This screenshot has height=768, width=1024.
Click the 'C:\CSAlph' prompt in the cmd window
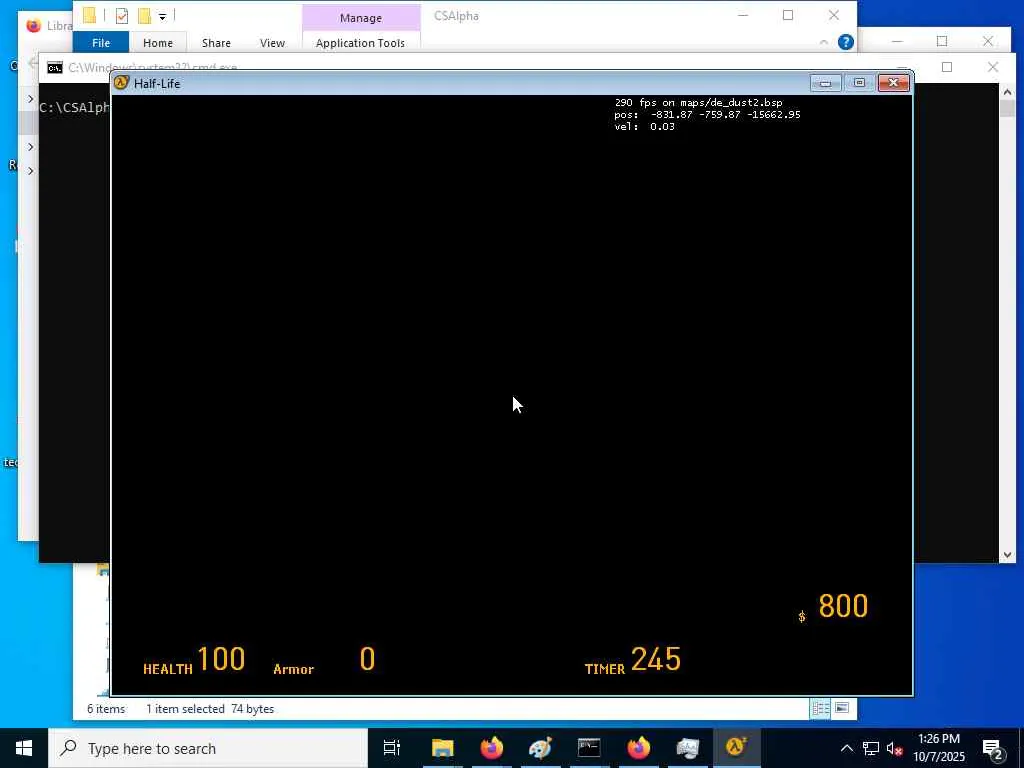coord(74,108)
